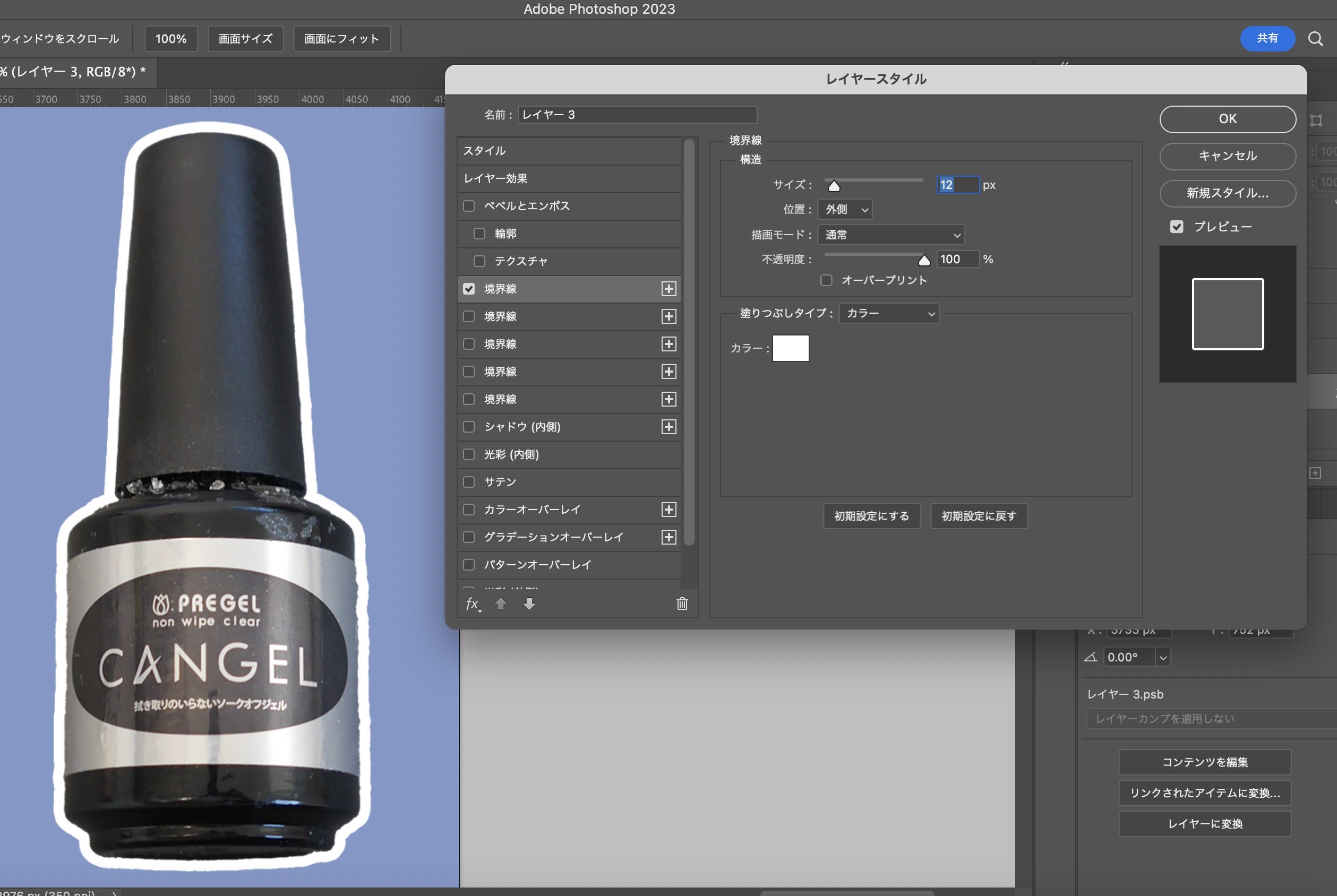Click plus icon beside カラーオーバーレイ
Viewport: 1337px width, 896px height.
669,510
